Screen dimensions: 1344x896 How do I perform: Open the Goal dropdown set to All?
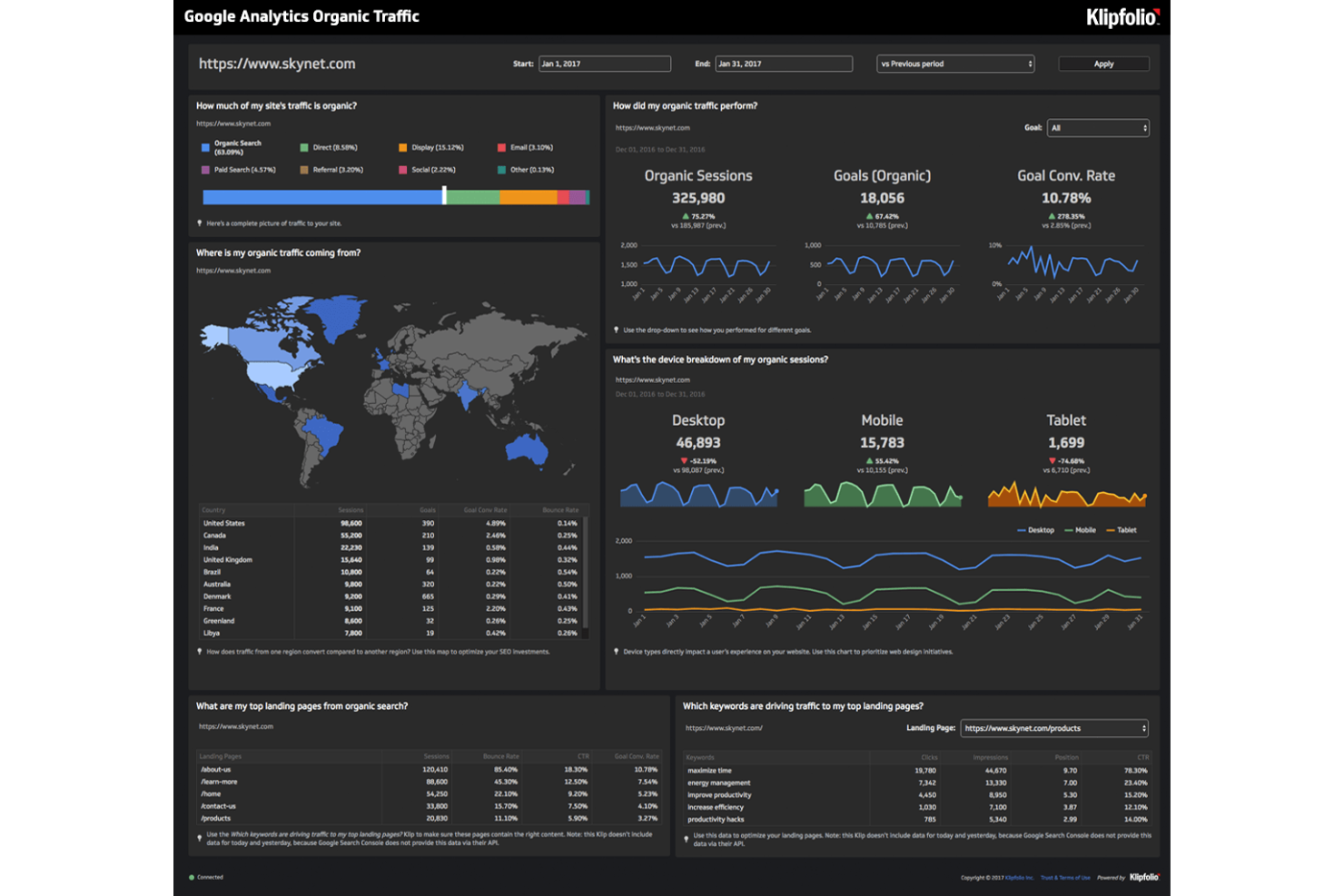pyautogui.click(x=1099, y=128)
